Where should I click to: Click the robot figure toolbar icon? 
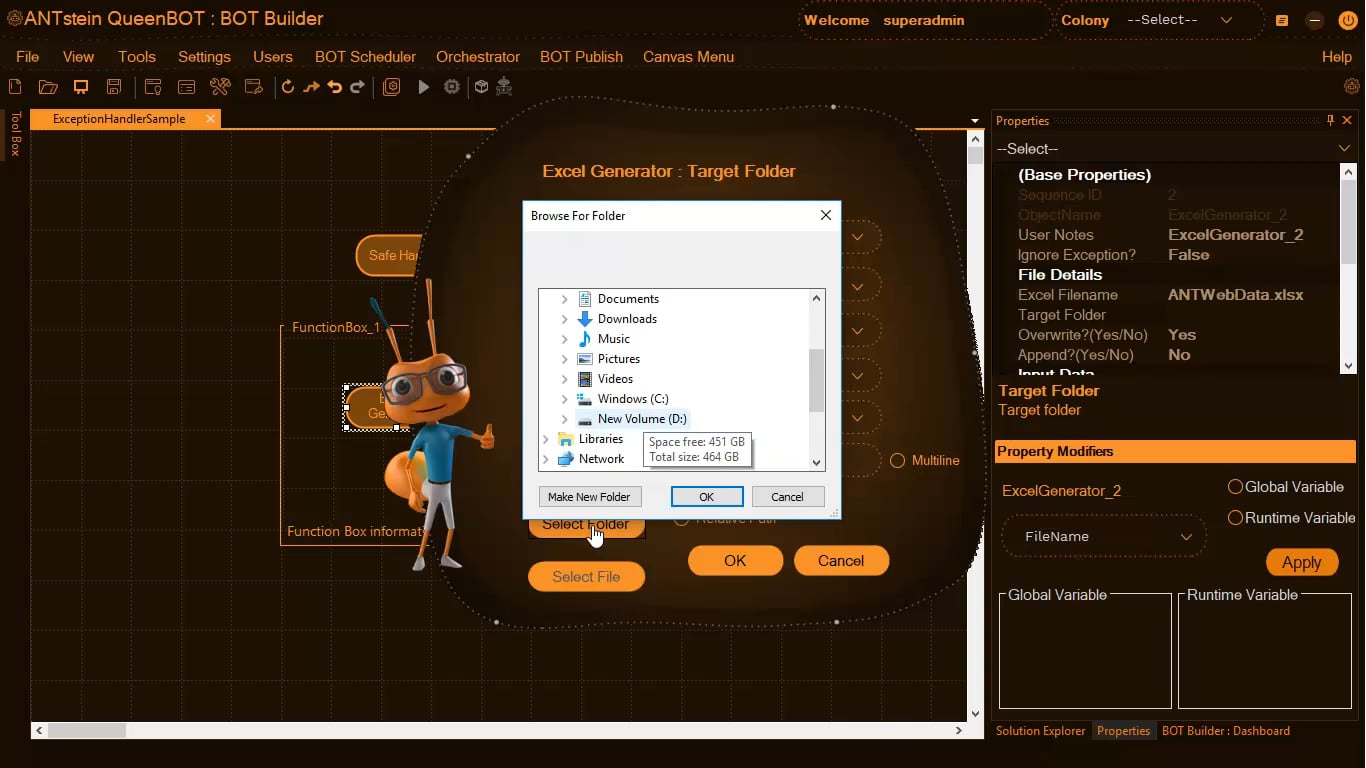(x=504, y=87)
